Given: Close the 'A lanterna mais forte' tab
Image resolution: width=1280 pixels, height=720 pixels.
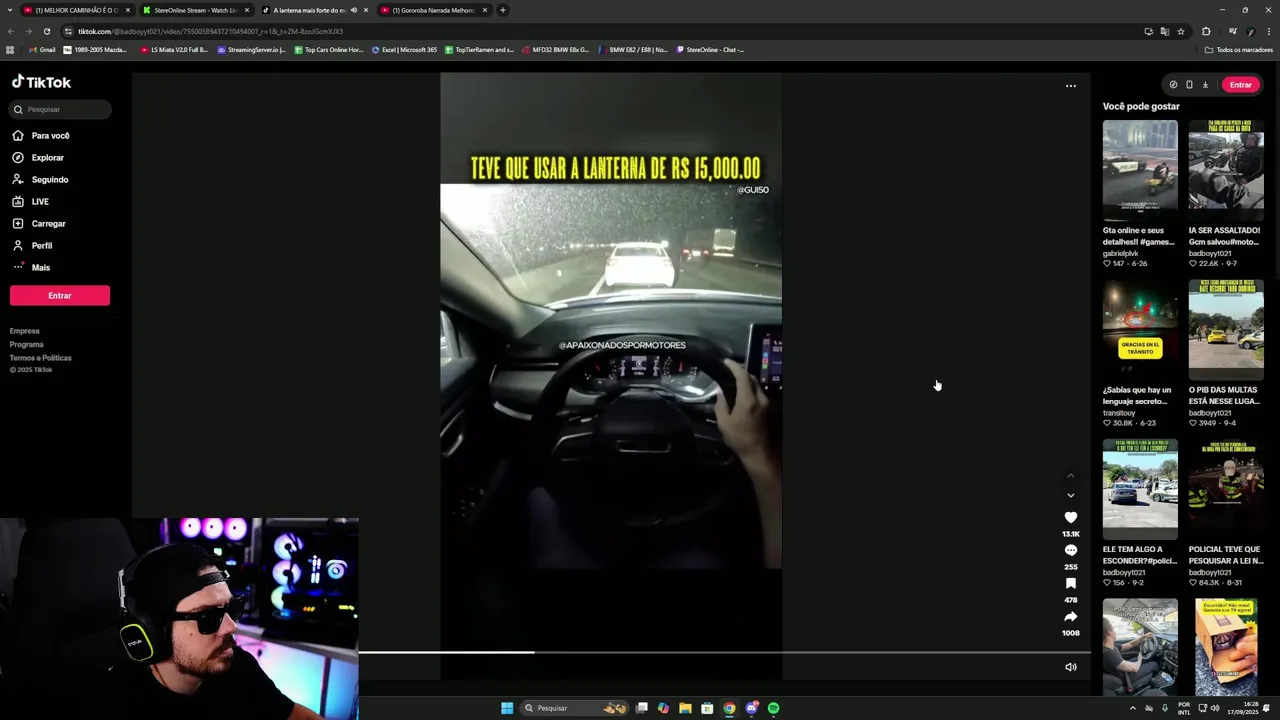Looking at the screenshot, I should point(366,10).
